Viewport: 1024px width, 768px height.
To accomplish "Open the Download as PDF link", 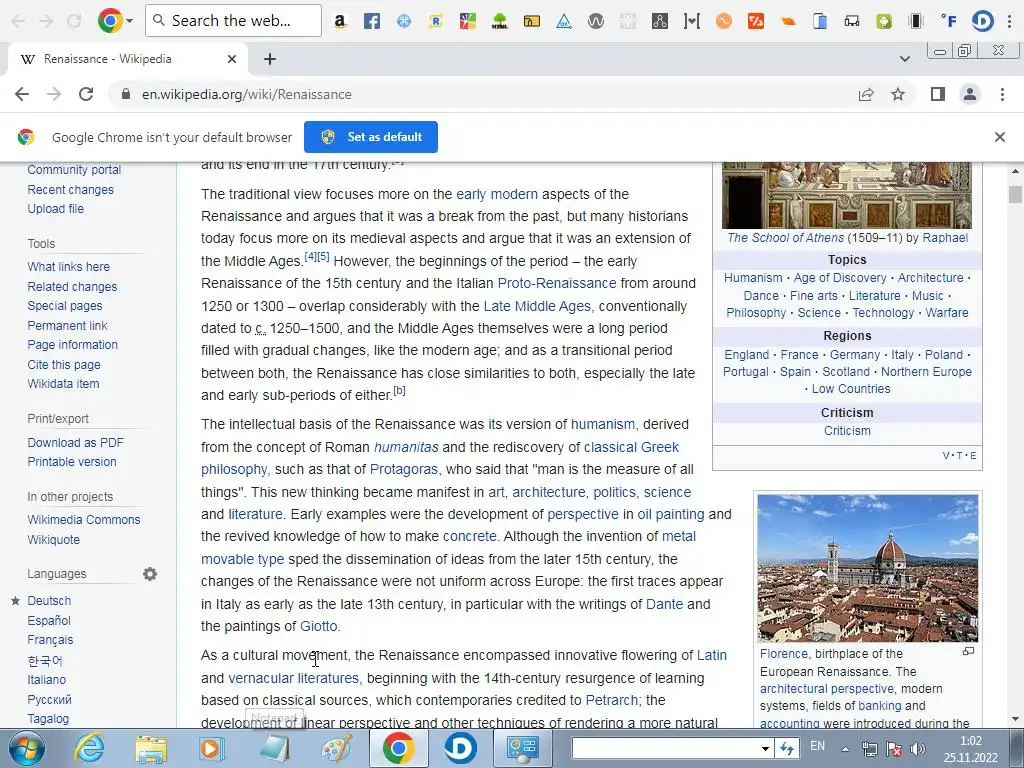I will [75, 442].
